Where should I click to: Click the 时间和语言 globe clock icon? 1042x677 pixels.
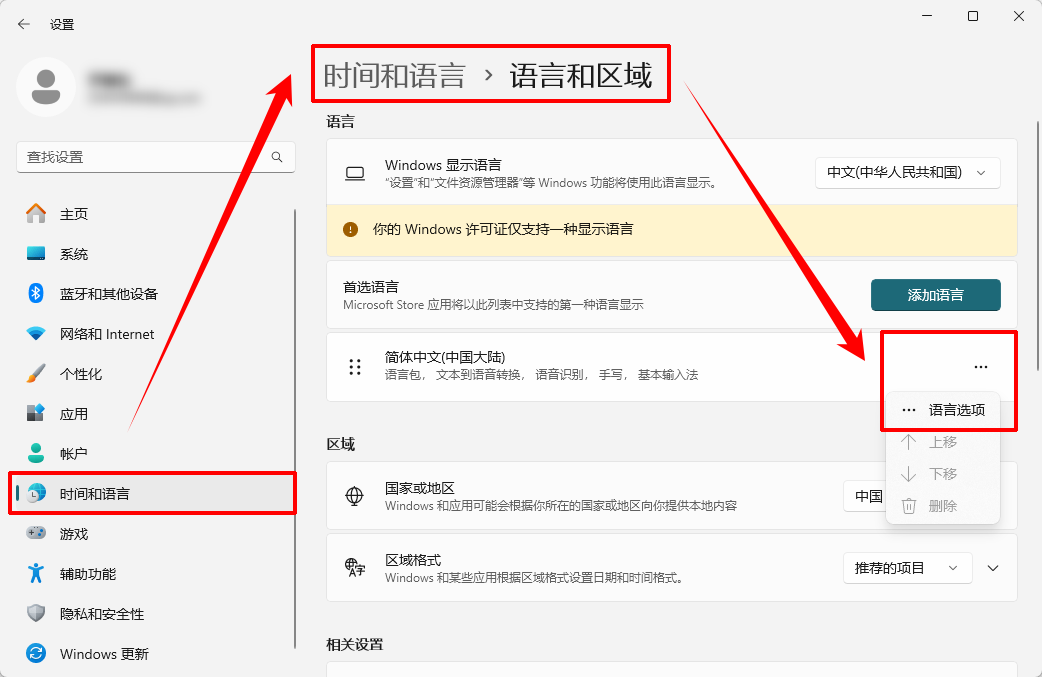coord(37,493)
